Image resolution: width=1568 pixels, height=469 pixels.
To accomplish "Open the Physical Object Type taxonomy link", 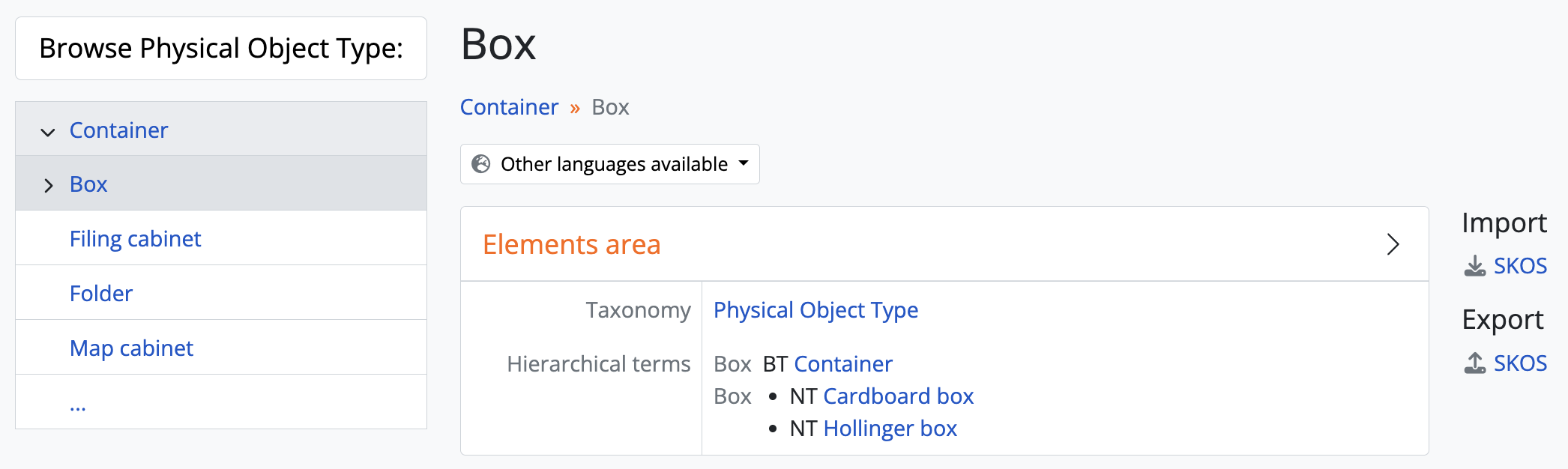I will tap(815, 310).
